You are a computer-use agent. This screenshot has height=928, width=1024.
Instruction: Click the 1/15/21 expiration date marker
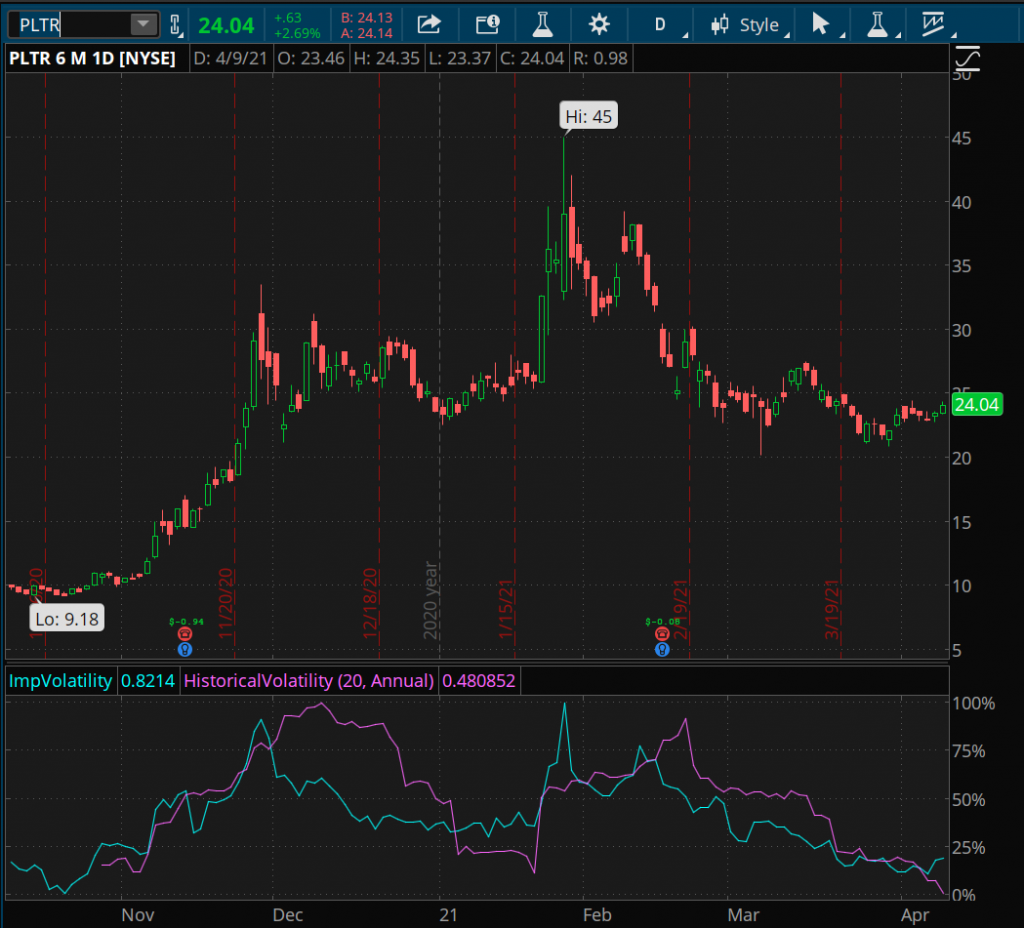pos(506,610)
